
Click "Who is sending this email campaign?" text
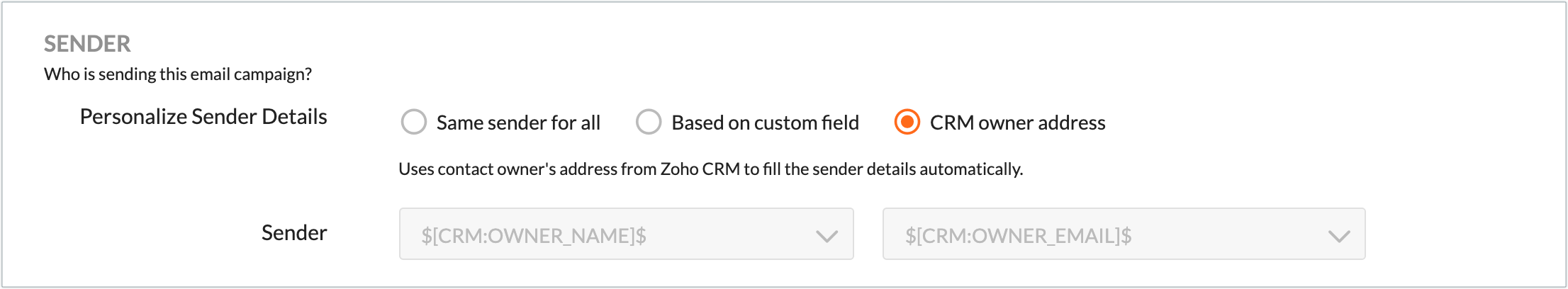coord(178,74)
